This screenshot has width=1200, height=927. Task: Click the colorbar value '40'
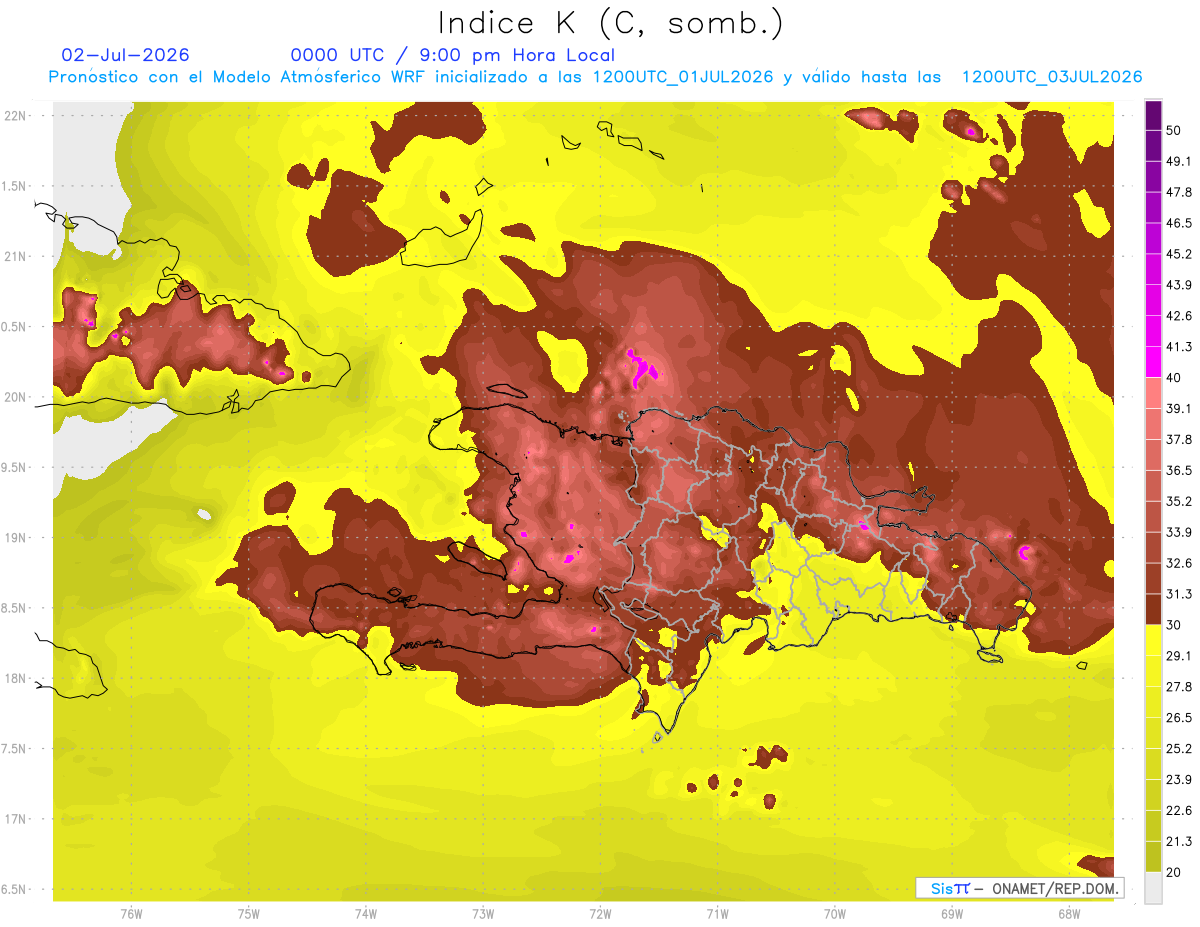tap(1175, 378)
